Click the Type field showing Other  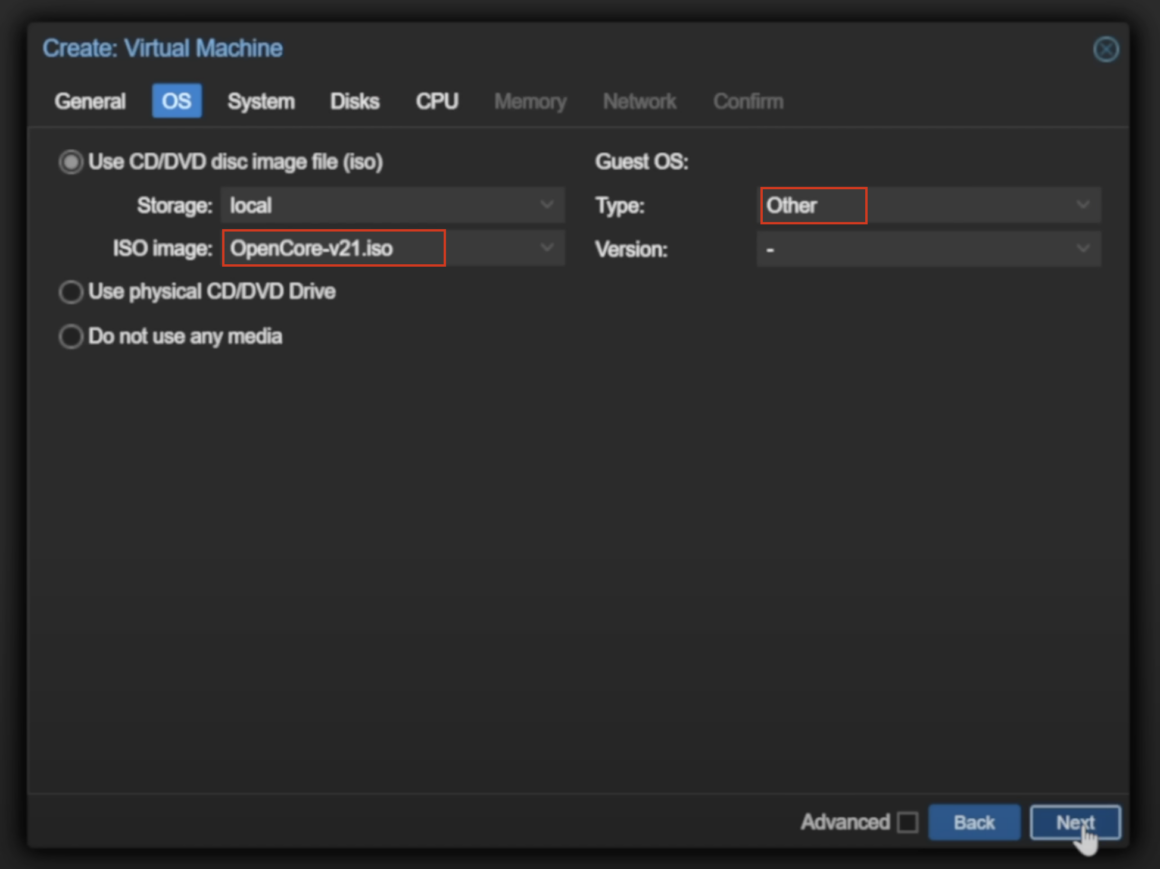928,205
